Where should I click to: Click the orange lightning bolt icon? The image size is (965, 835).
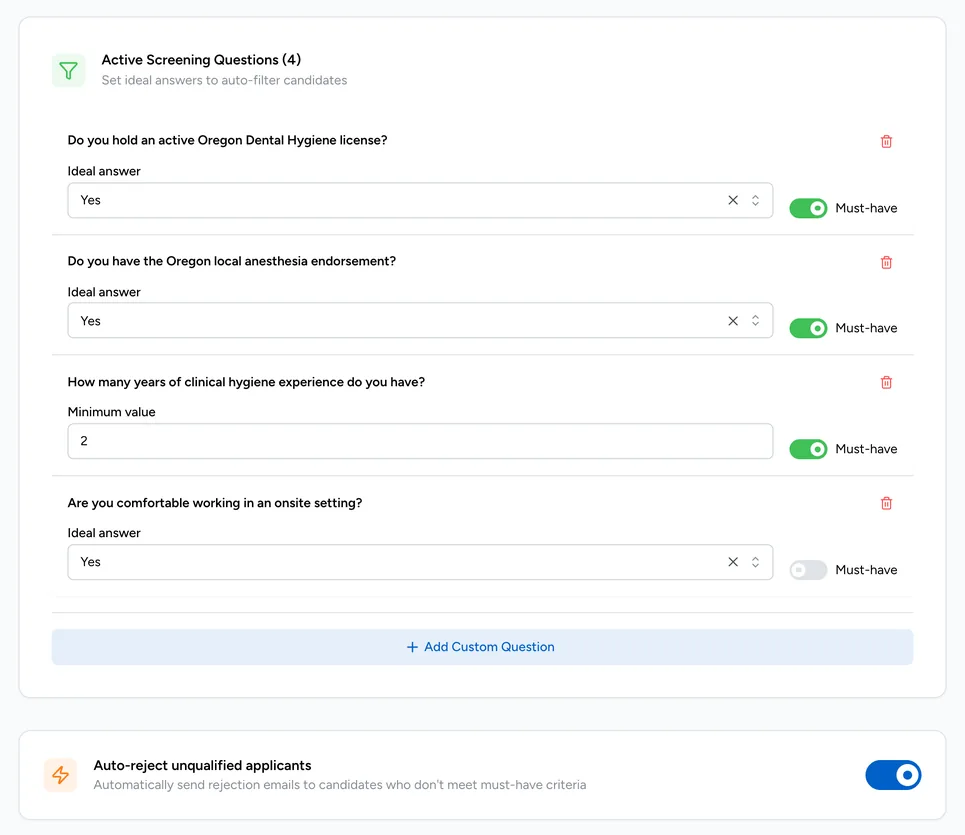(x=60, y=775)
